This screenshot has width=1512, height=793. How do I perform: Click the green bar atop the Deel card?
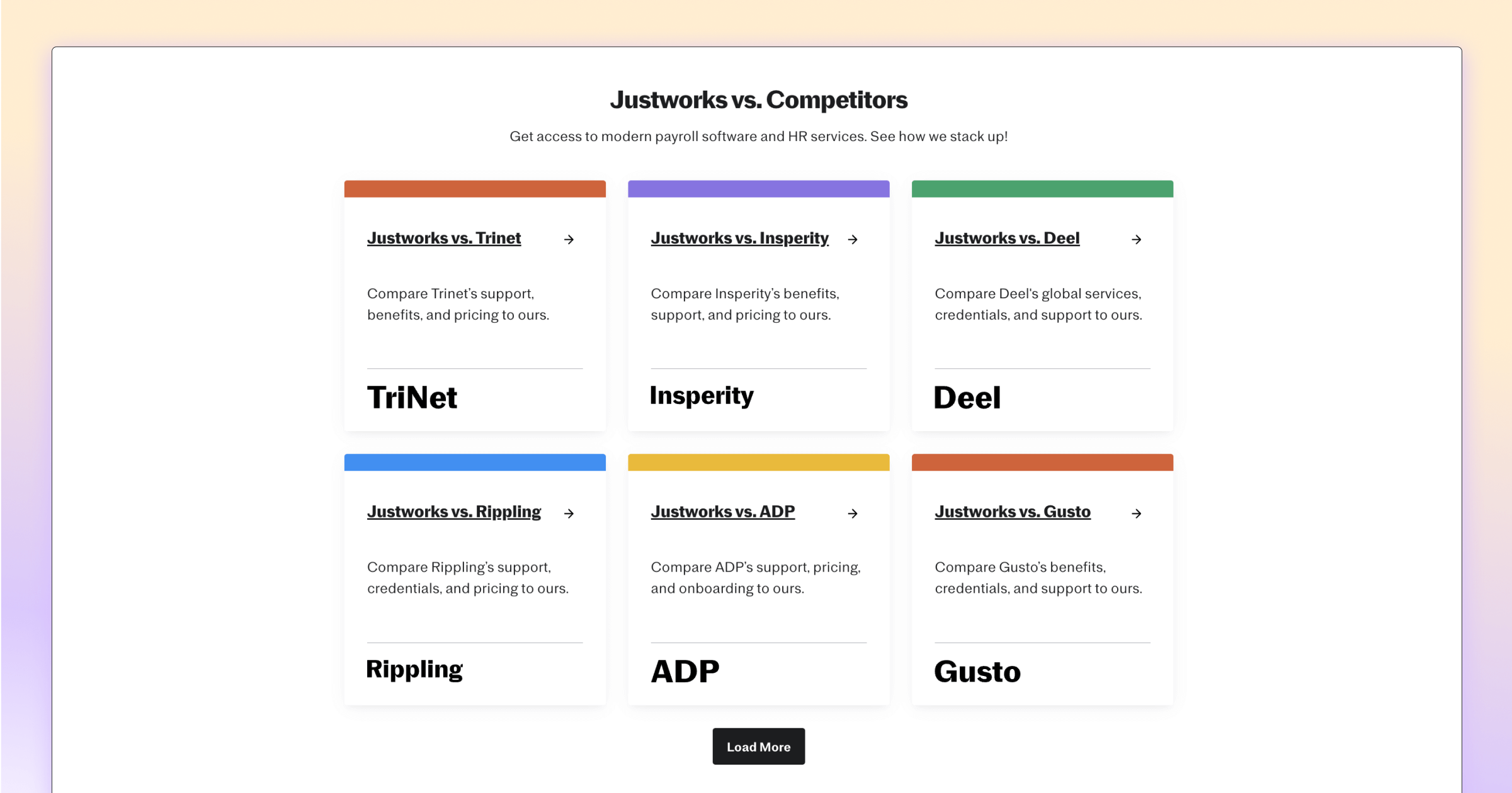(x=1042, y=188)
